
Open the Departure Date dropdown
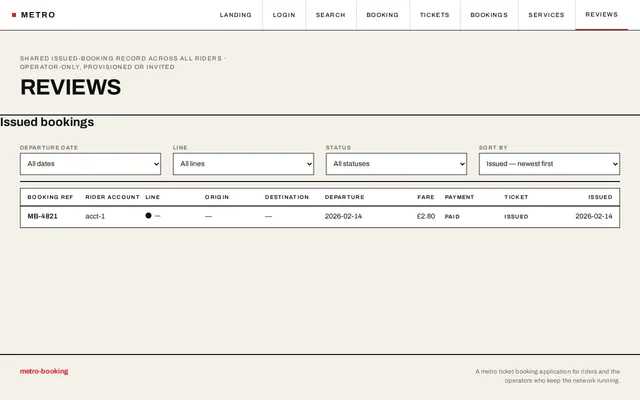coord(91,164)
